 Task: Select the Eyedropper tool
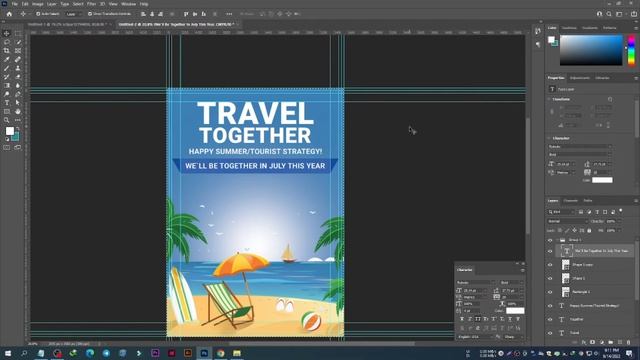(7, 60)
